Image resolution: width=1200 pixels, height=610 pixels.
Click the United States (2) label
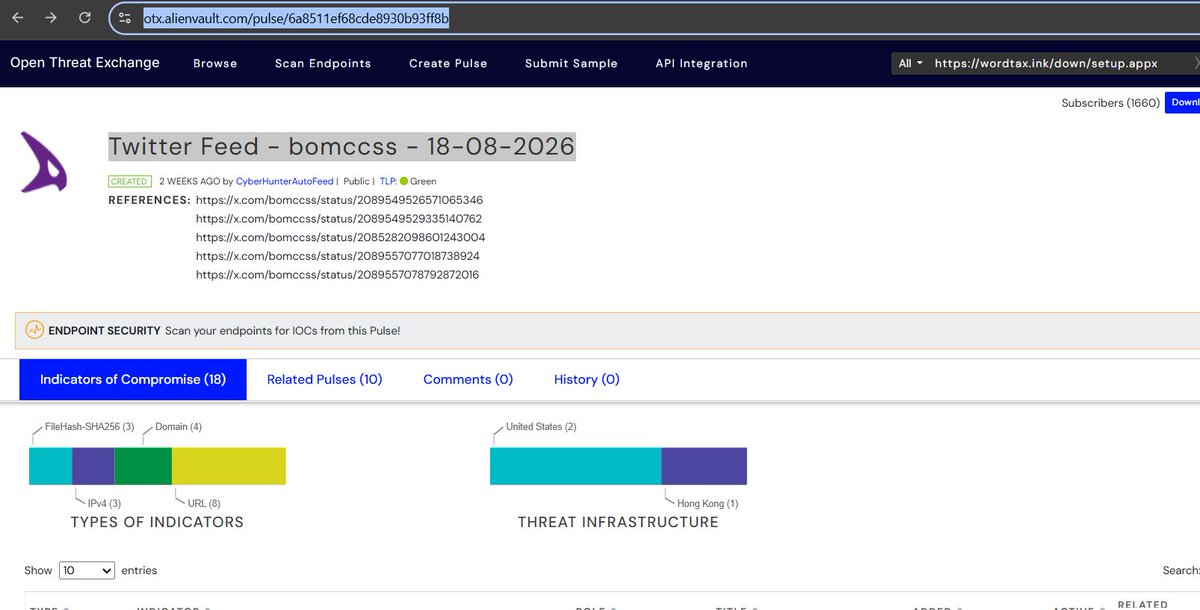pyautogui.click(x=541, y=427)
